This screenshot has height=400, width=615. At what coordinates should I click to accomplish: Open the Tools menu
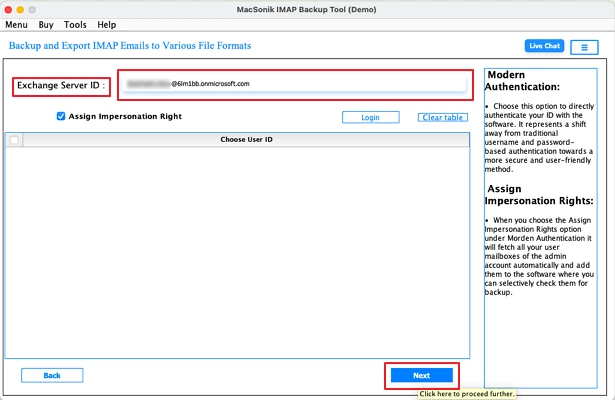pyautogui.click(x=75, y=25)
